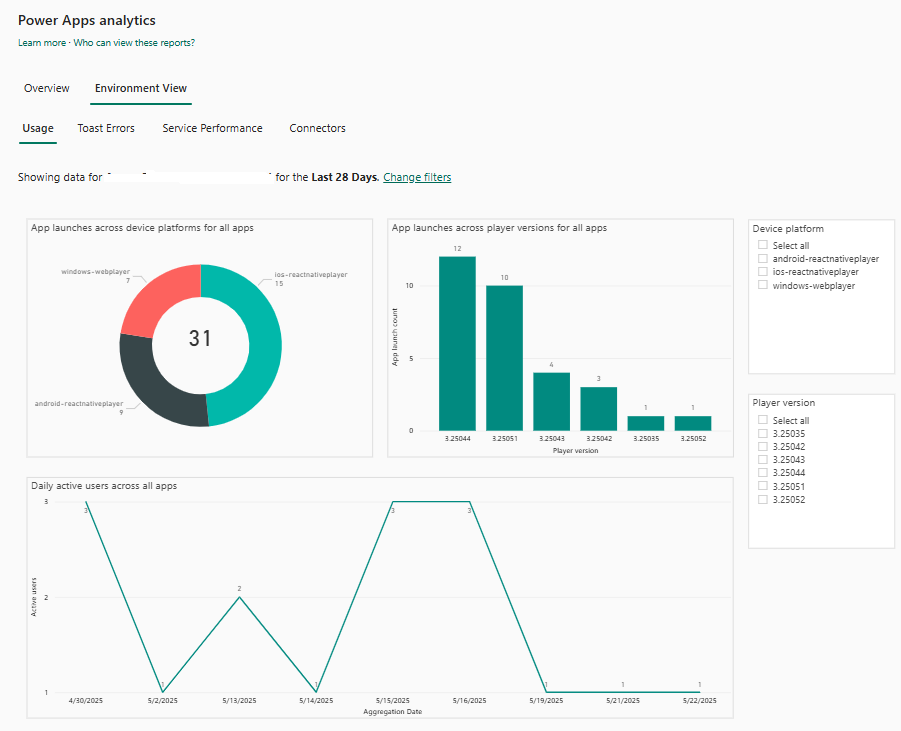Switch to the Overview tab
This screenshot has width=901, height=731.
pyautogui.click(x=47, y=88)
